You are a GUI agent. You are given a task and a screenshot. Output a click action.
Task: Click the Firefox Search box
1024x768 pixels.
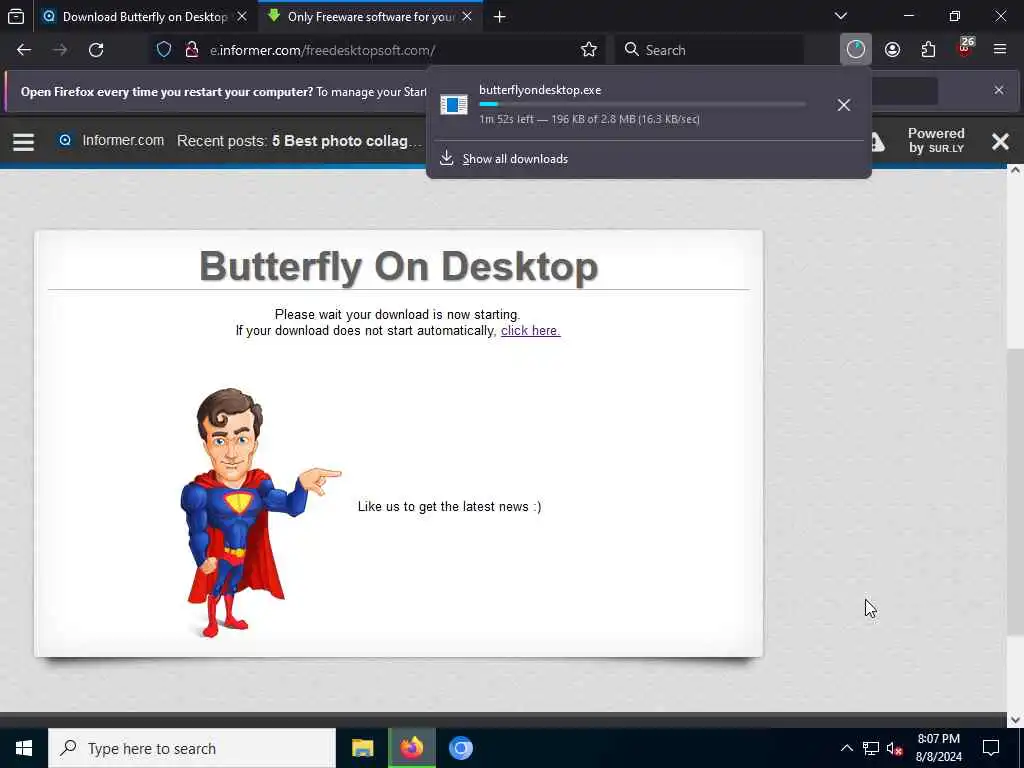pos(709,50)
